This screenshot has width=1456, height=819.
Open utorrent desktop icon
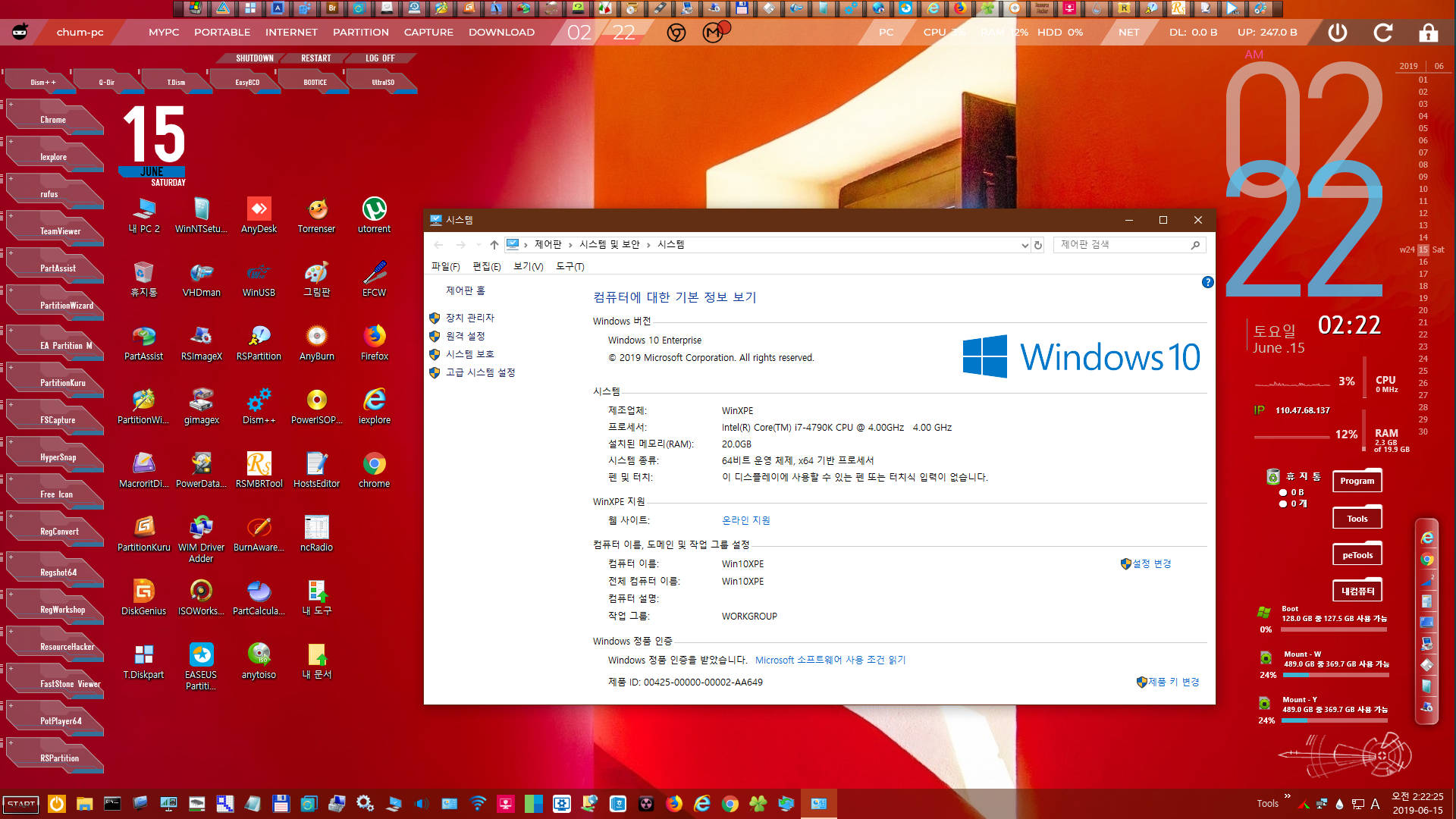pos(374,215)
